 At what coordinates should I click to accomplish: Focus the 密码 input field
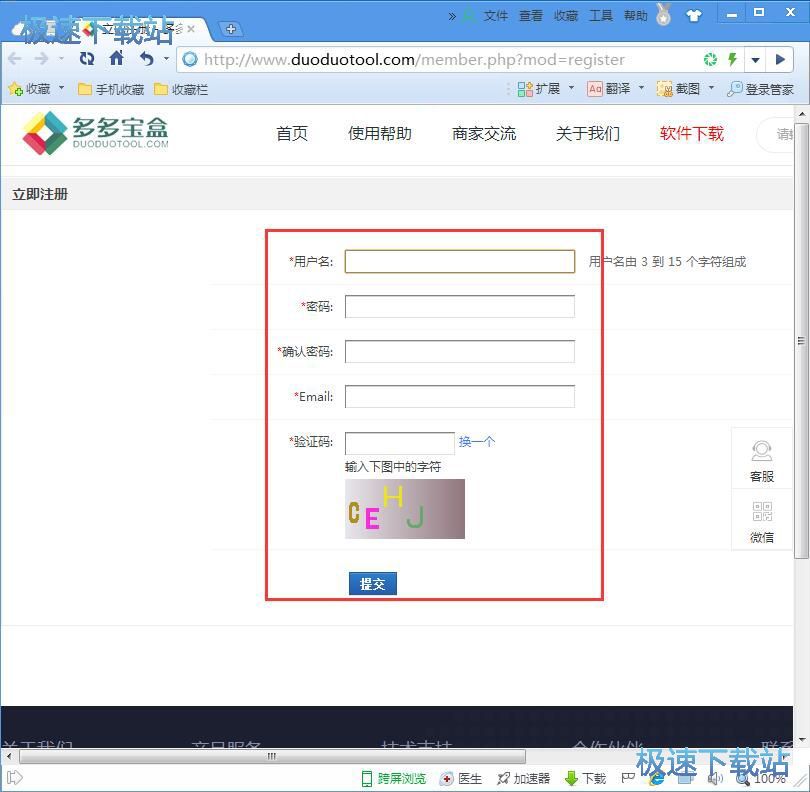pos(460,307)
